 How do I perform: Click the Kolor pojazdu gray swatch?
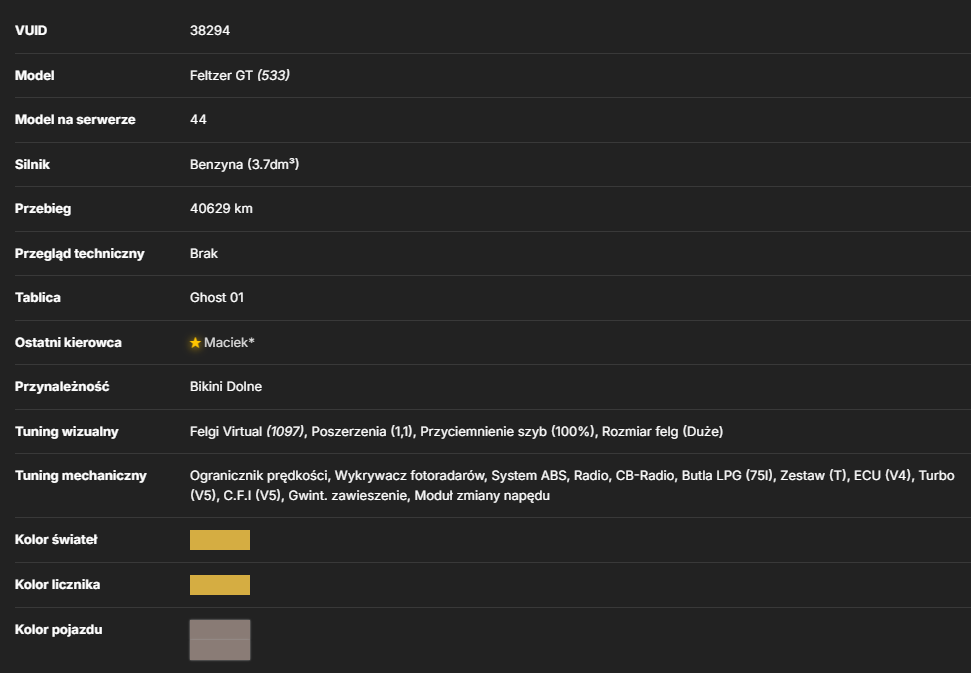pyautogui.click(x=220, y=640)
